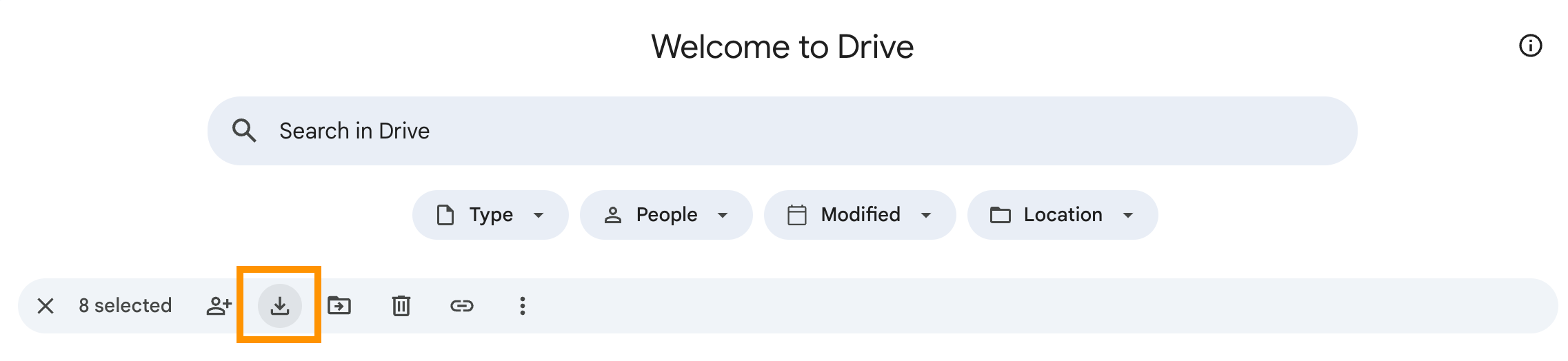Image resolution: width=1568 pixels, height=361 pixels.
Task: Click the Welcome to Drive heading
Action: coord(783,47)
